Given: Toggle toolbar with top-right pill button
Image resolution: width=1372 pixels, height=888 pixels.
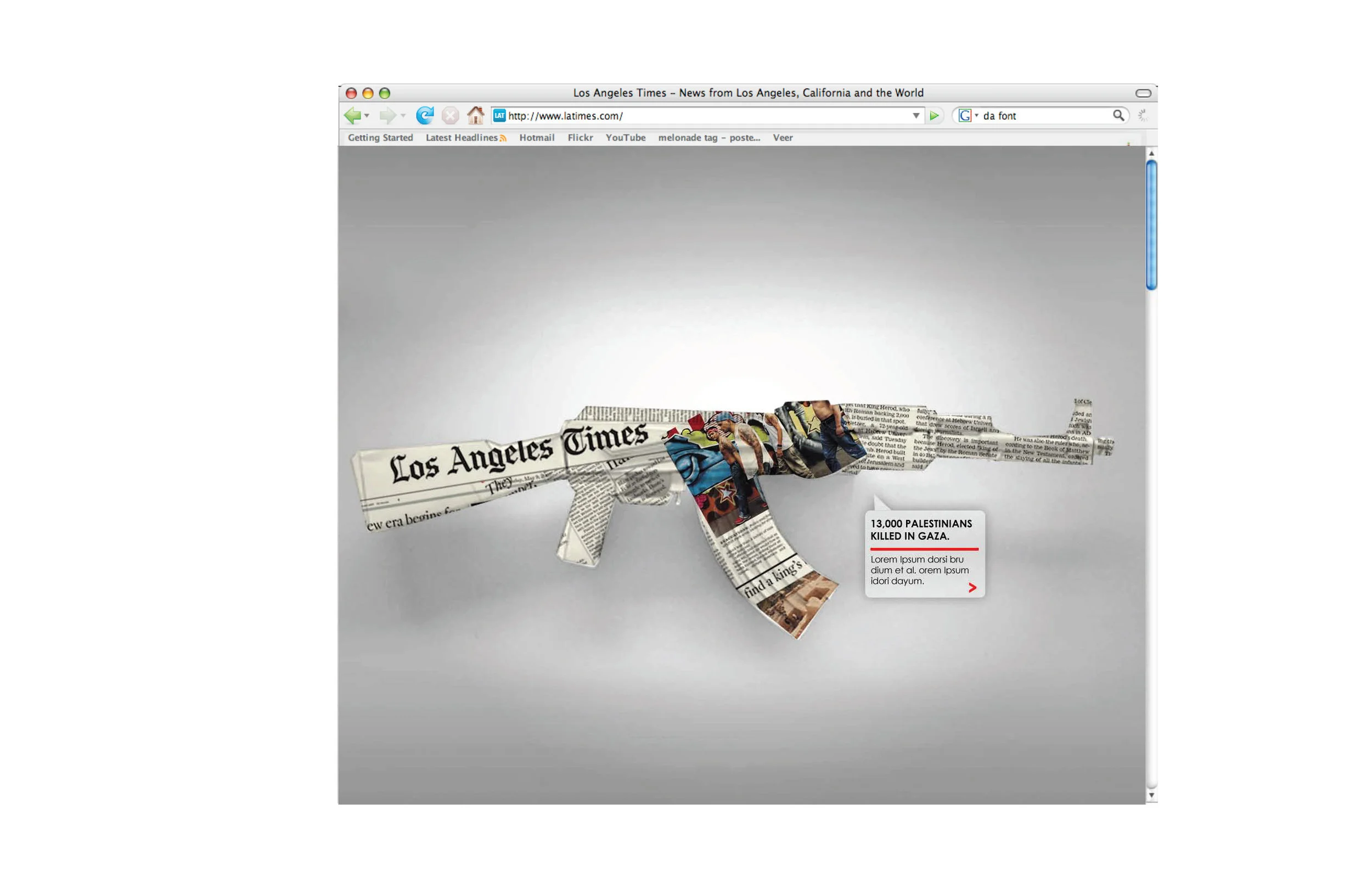Looking at the screenshot, I should 1143,93.
